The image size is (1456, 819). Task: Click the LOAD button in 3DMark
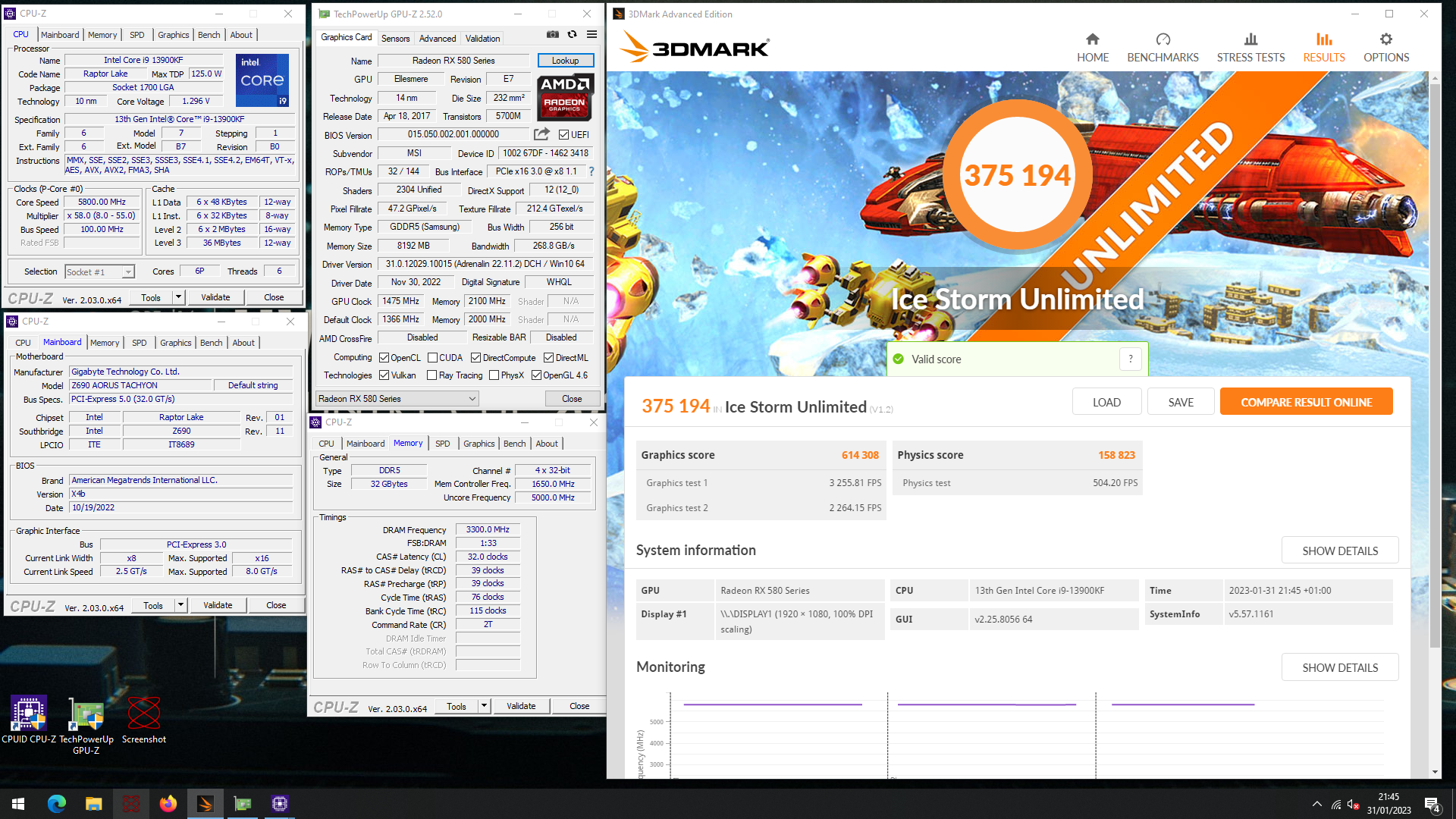pos(1106,402)
